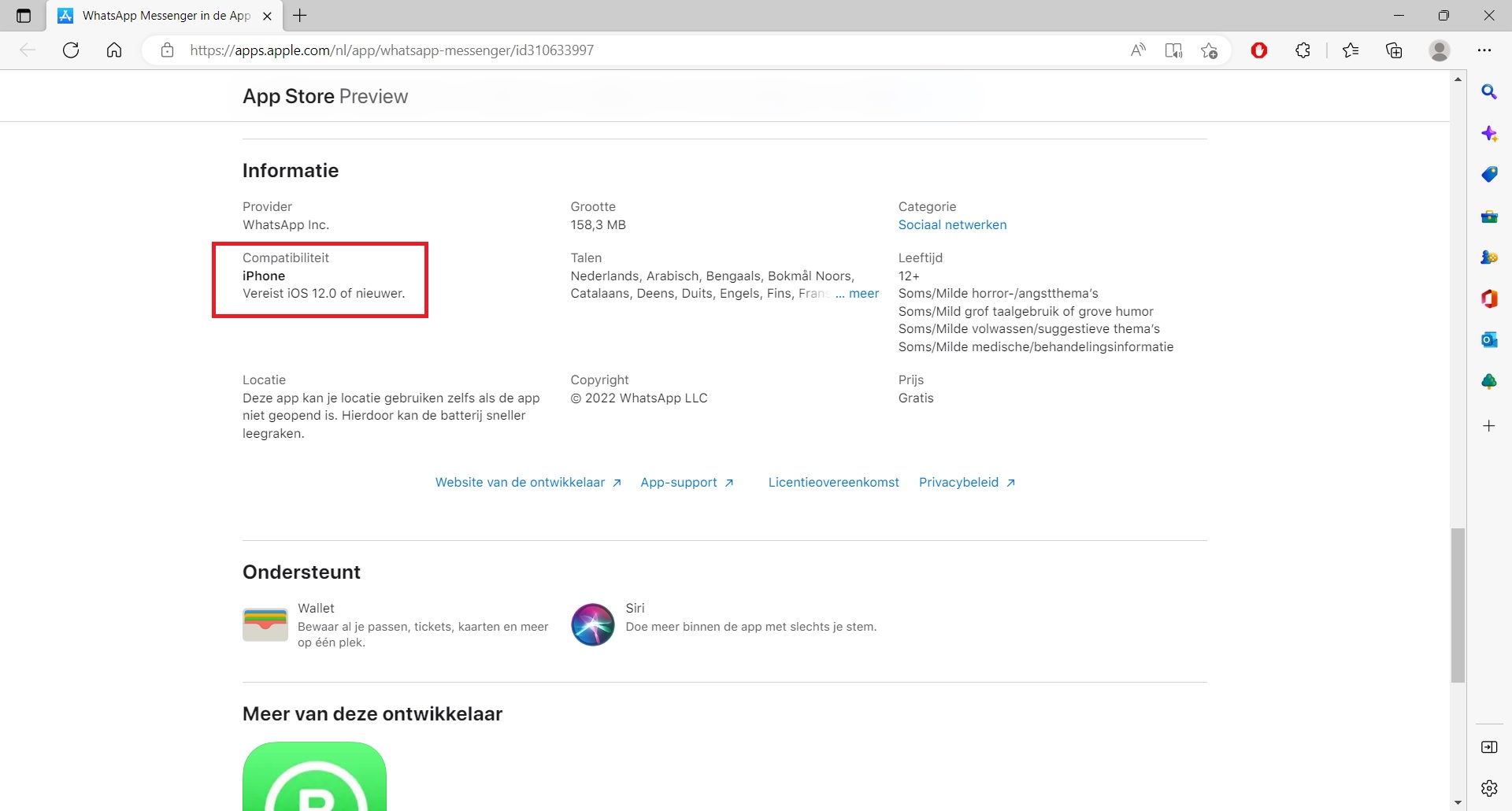Screen dimensions: 1512x811
Task: Open Microsoft 365 in sidebar
Action: point(1489,298)
